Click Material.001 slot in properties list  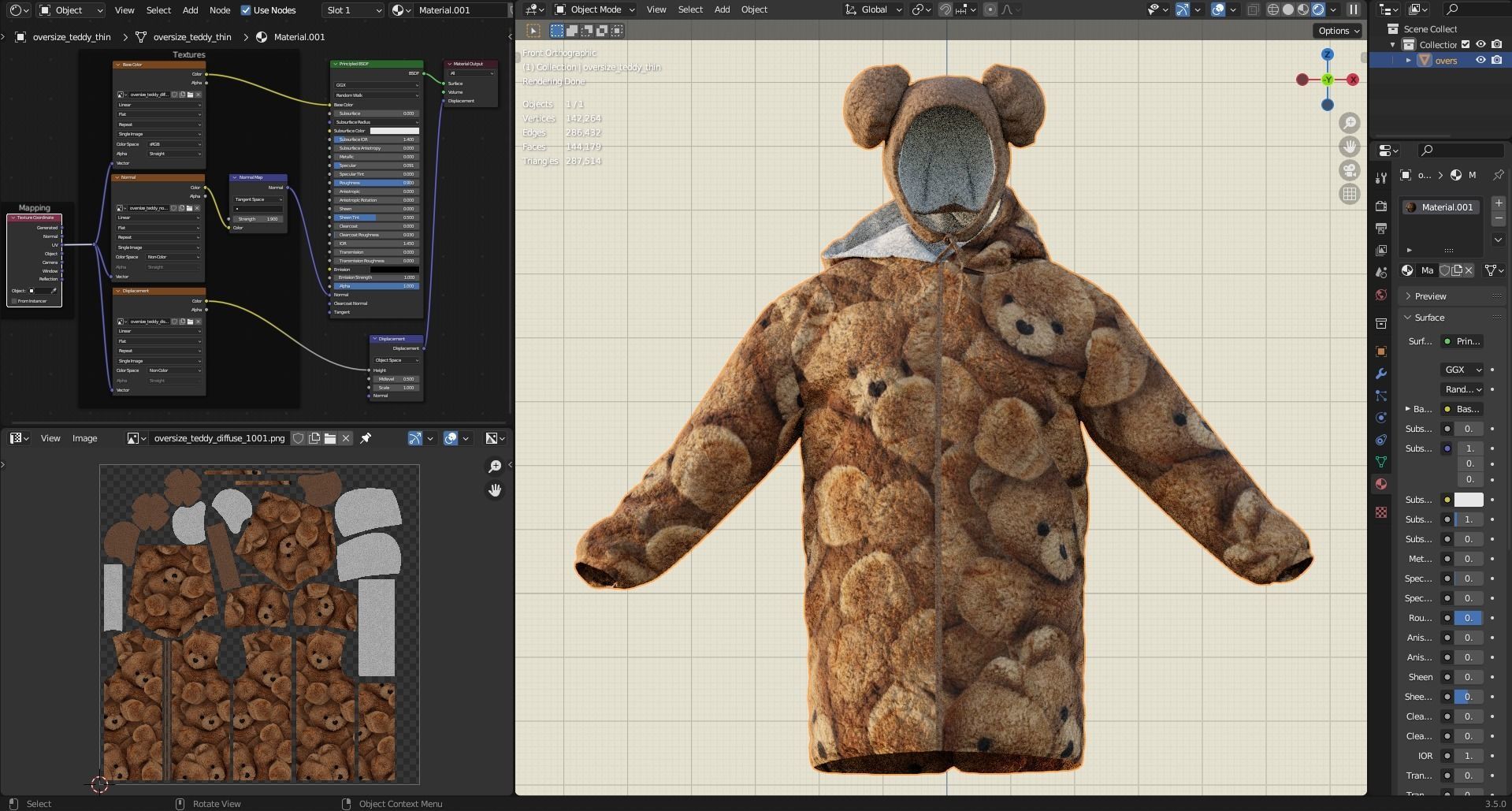point(1440,207)
